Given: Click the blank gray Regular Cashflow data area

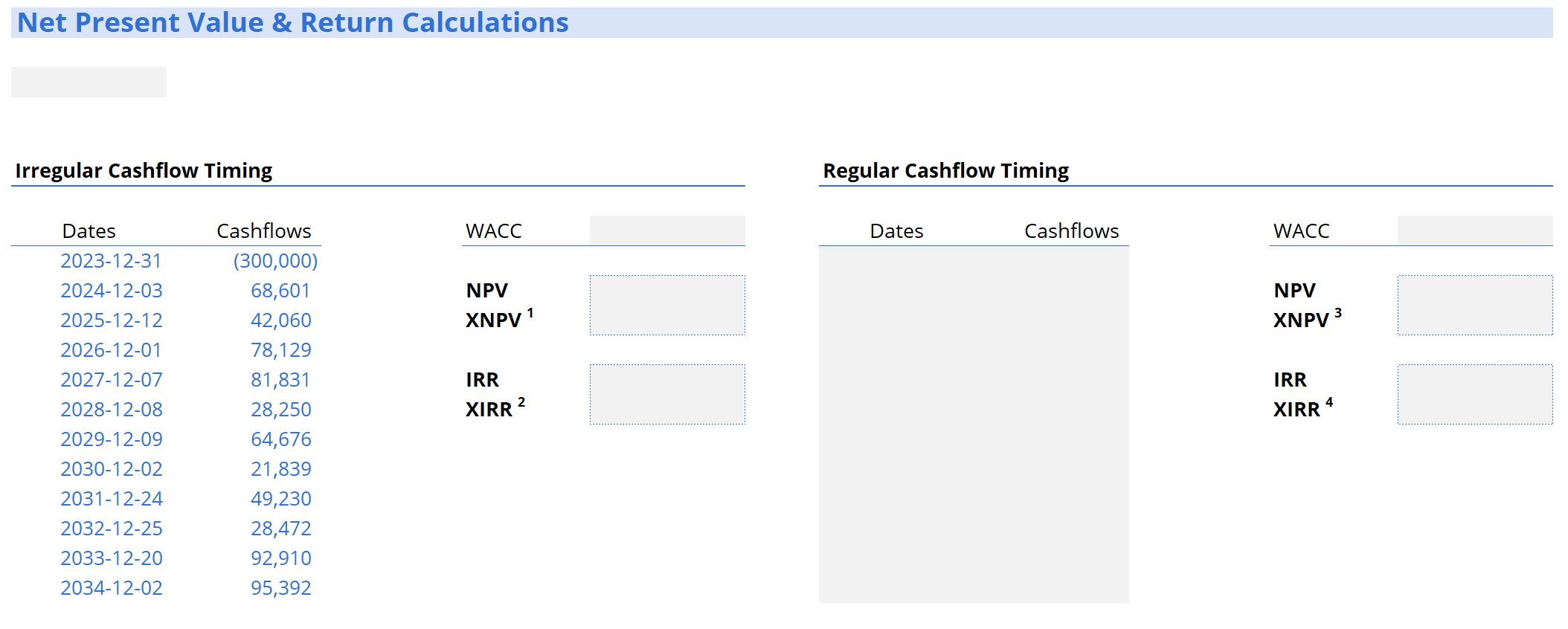Looking at the screenshot, I should [973, 424].
